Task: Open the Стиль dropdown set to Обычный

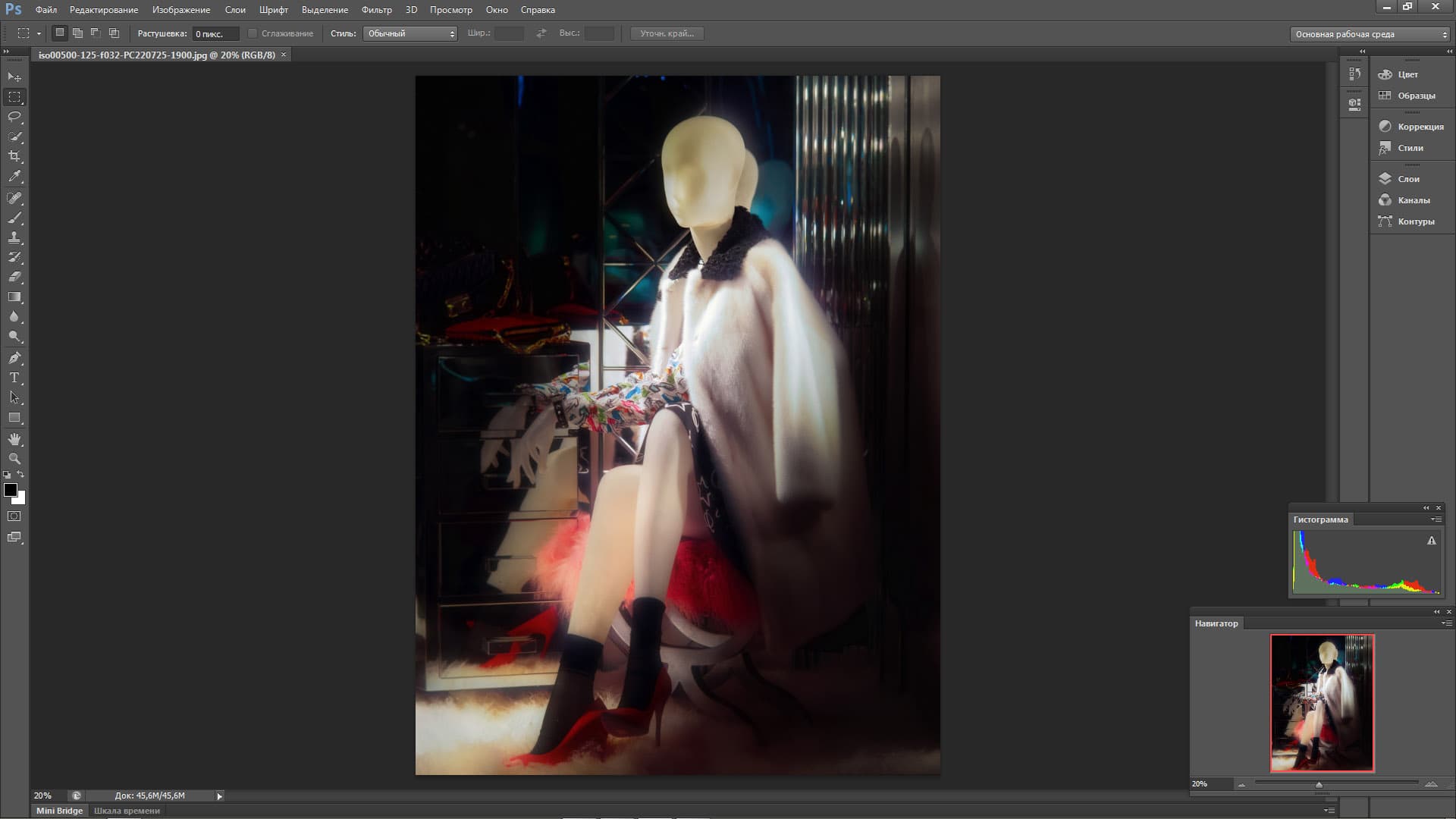Action: point(409,33)
